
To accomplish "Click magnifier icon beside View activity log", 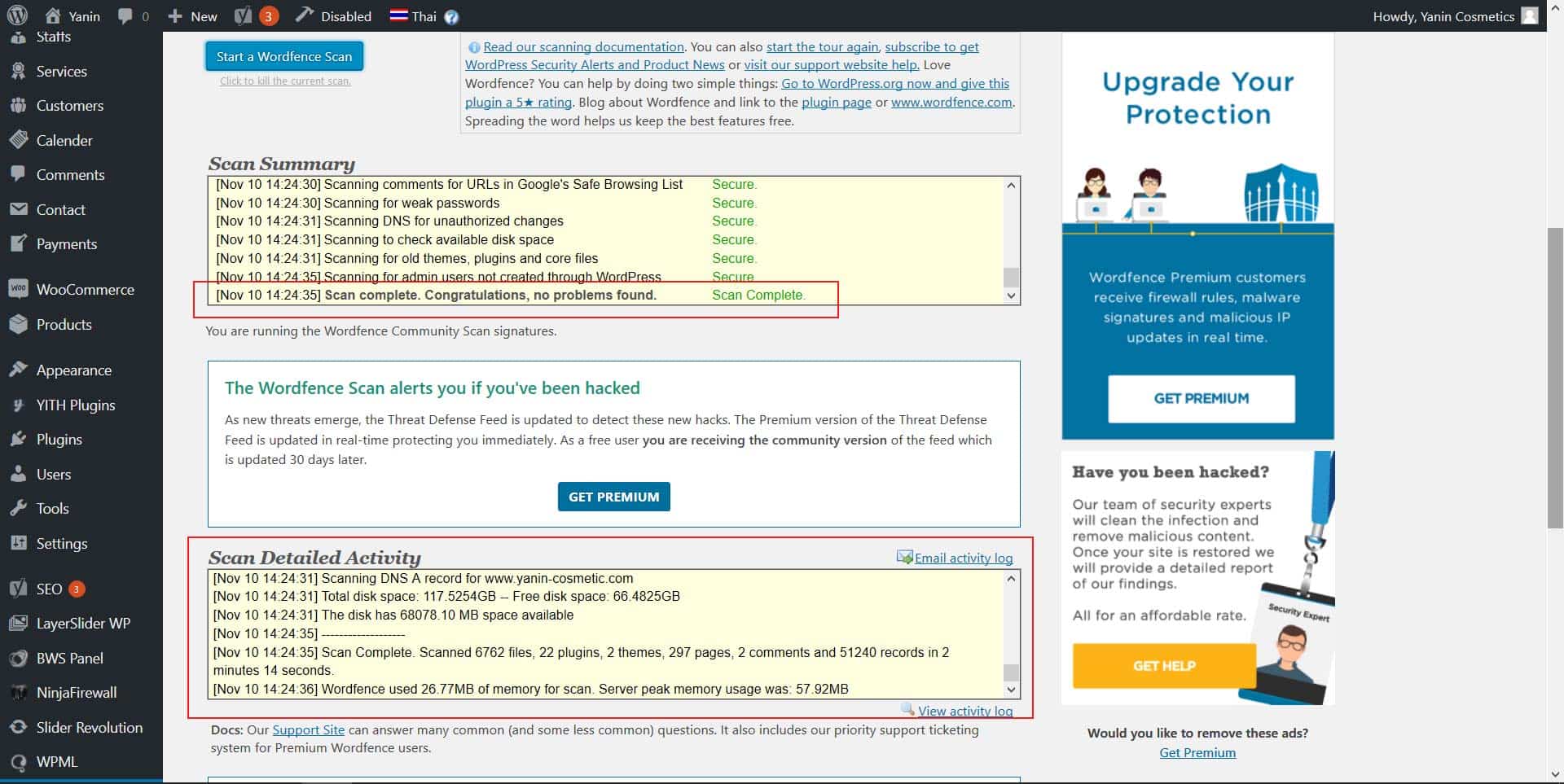I will coord(908,709).
